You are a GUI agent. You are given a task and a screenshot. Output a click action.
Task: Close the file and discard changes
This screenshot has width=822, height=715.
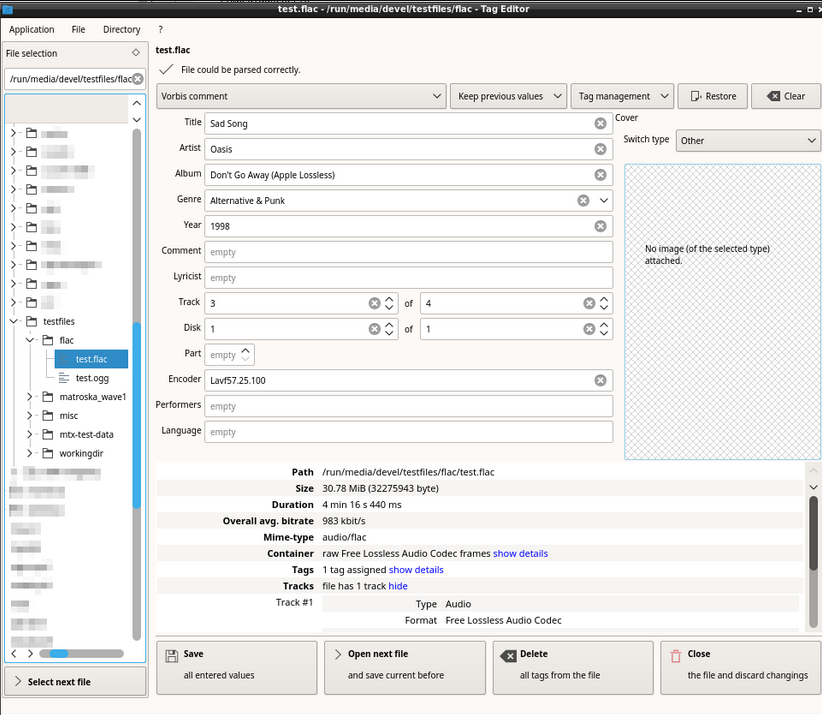click(741, 667)
